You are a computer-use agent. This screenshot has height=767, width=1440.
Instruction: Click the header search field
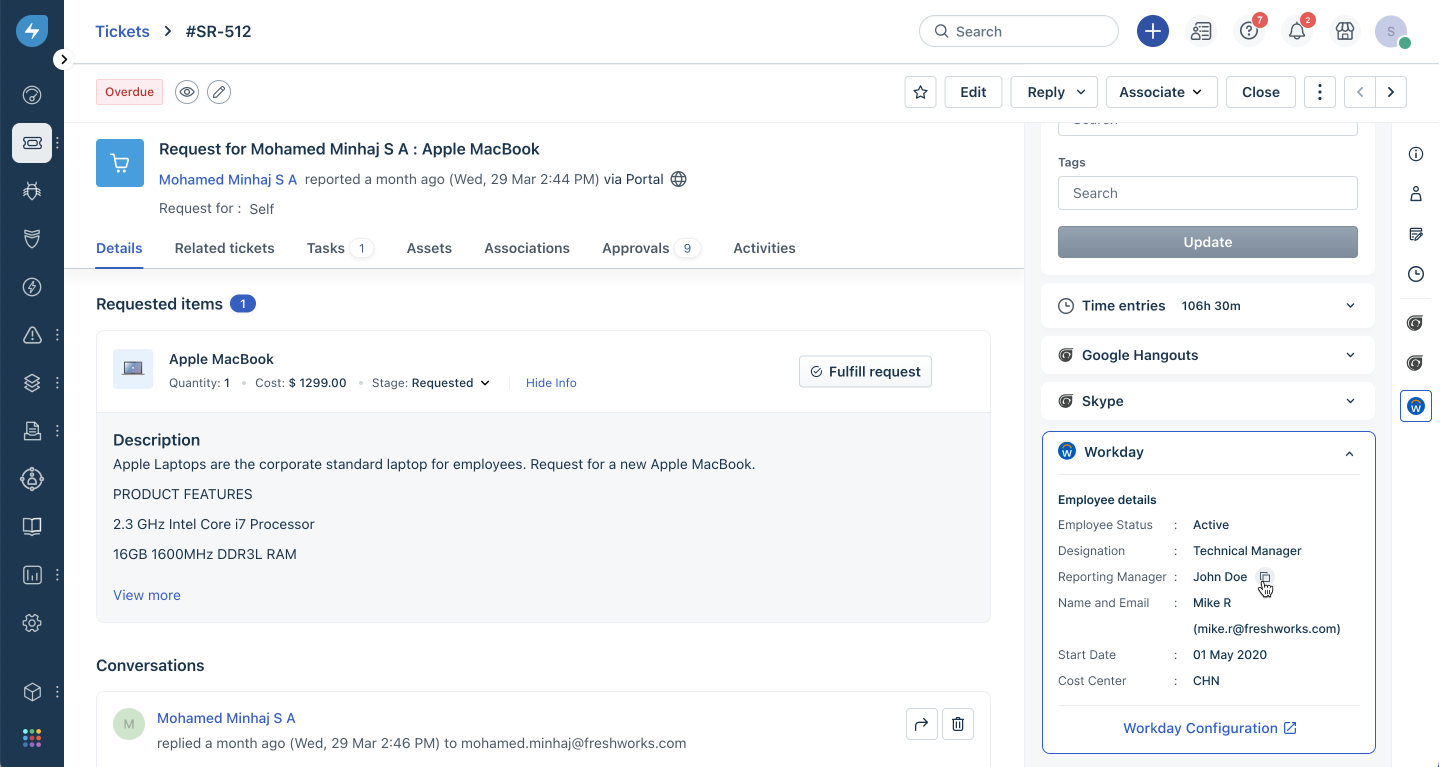coord(1018,31)
